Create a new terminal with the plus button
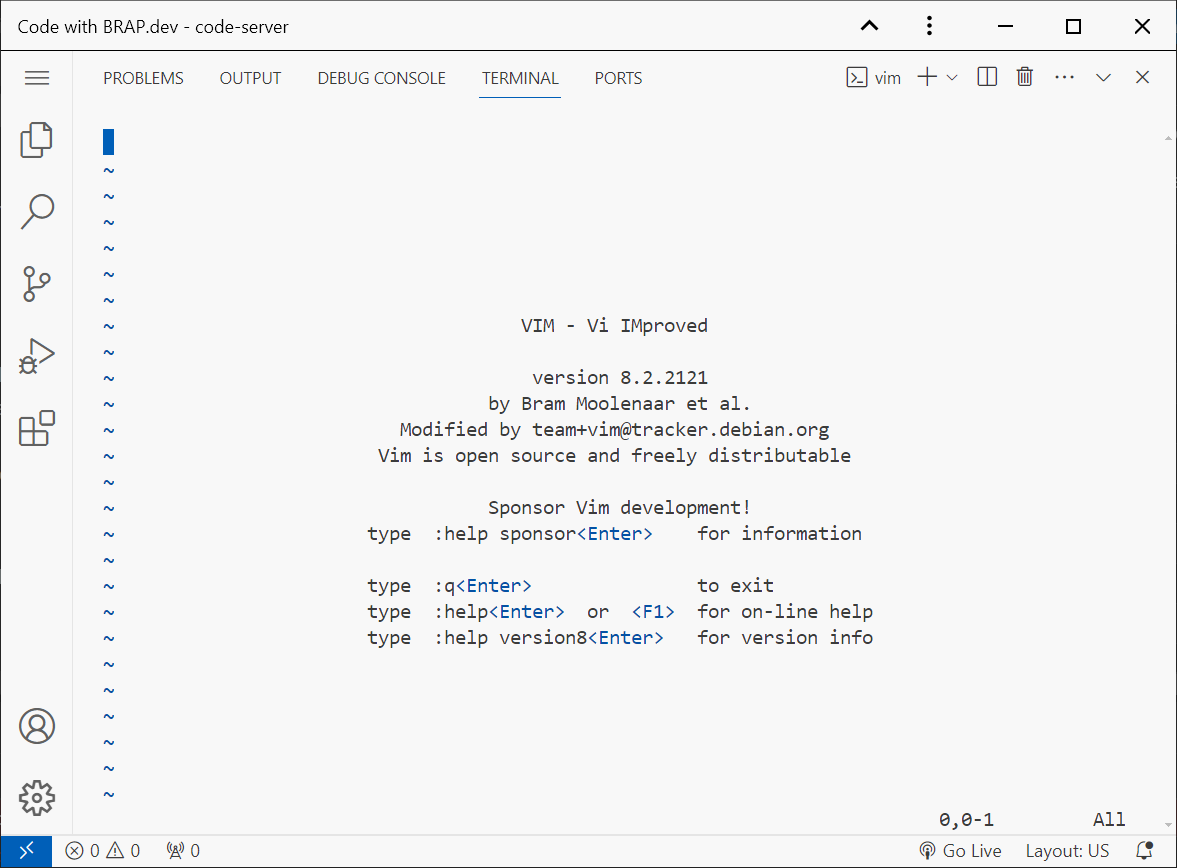 point(925,76)
